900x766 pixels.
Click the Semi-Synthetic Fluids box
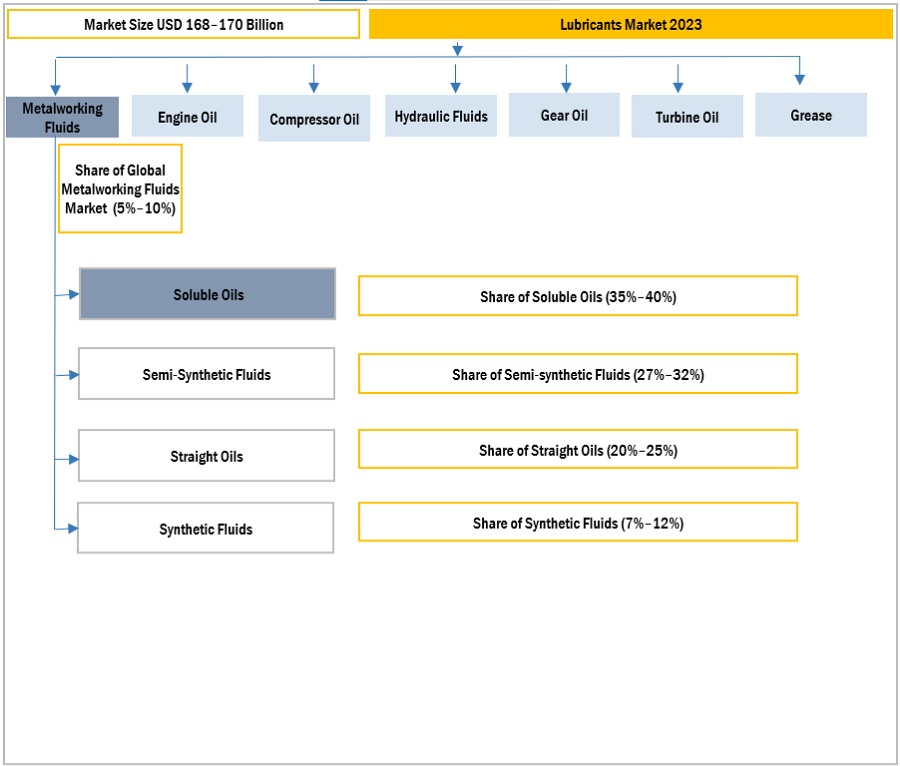click(206, 374)
